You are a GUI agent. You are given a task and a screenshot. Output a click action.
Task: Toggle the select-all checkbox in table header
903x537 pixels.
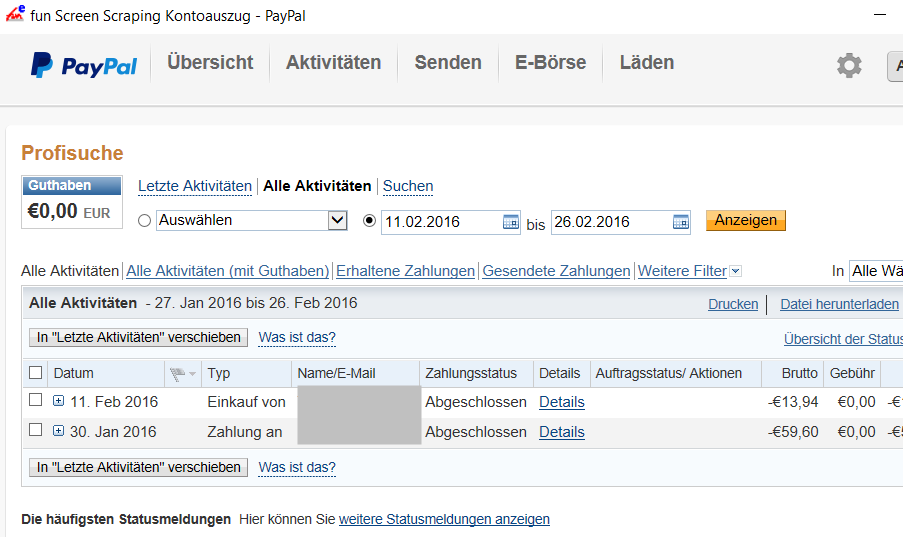[x=36, y=373]
